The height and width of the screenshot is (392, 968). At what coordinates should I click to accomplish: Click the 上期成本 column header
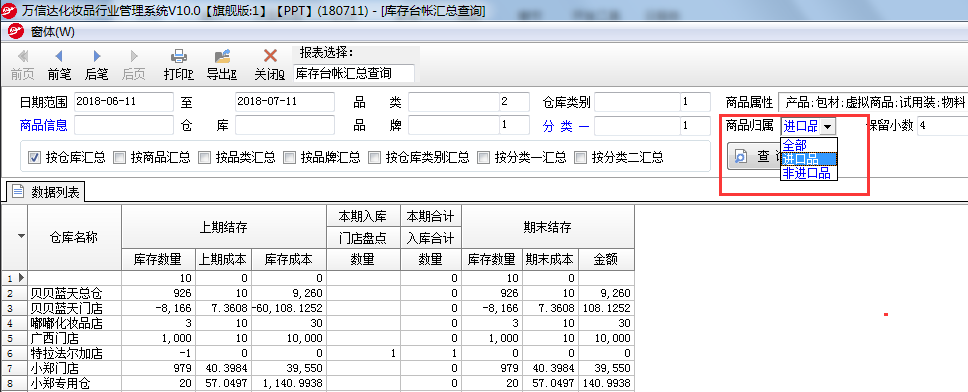[x=222, y=259]
